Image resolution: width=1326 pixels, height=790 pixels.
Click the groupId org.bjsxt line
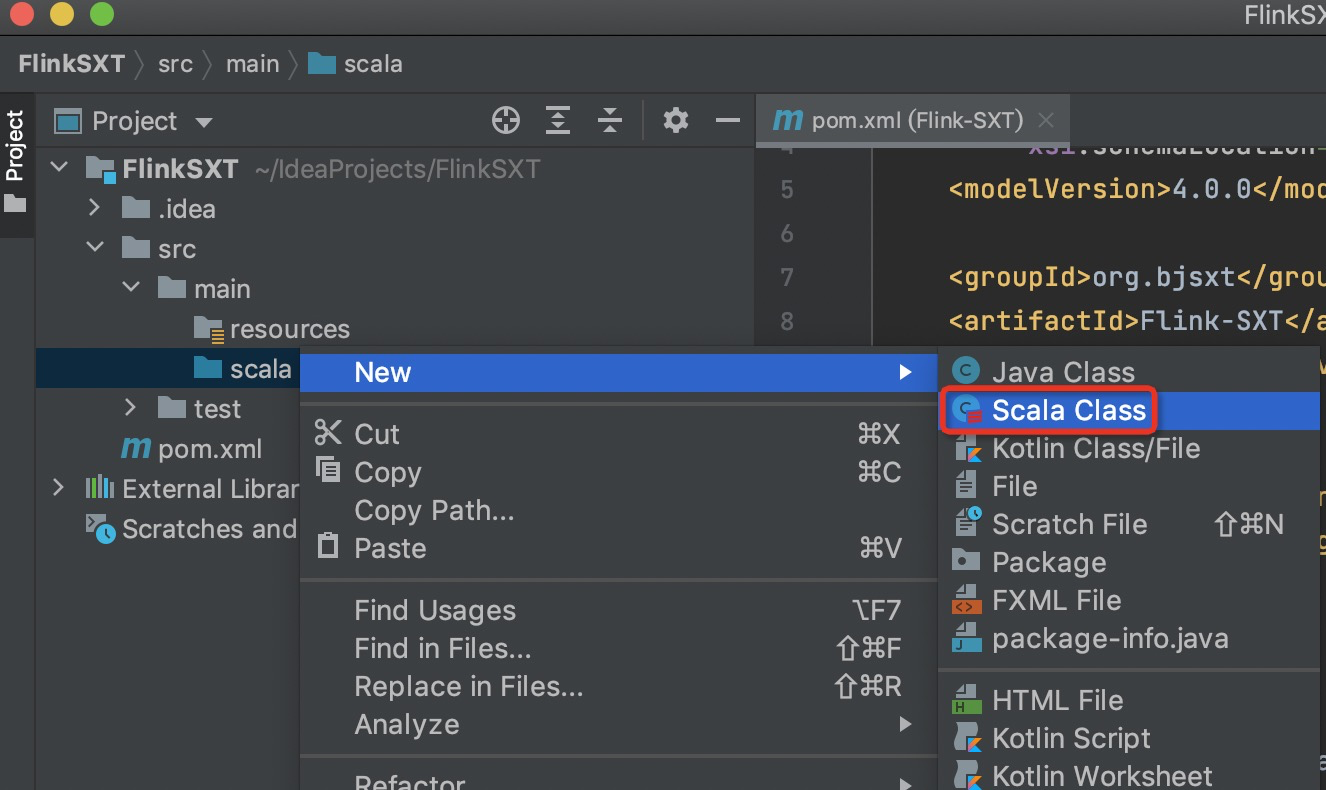pyautogui.click(x=1138, y=277)
